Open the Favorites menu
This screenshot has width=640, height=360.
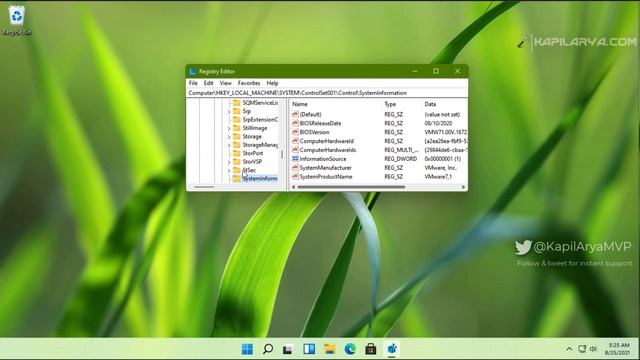click(x=249, y=83)
